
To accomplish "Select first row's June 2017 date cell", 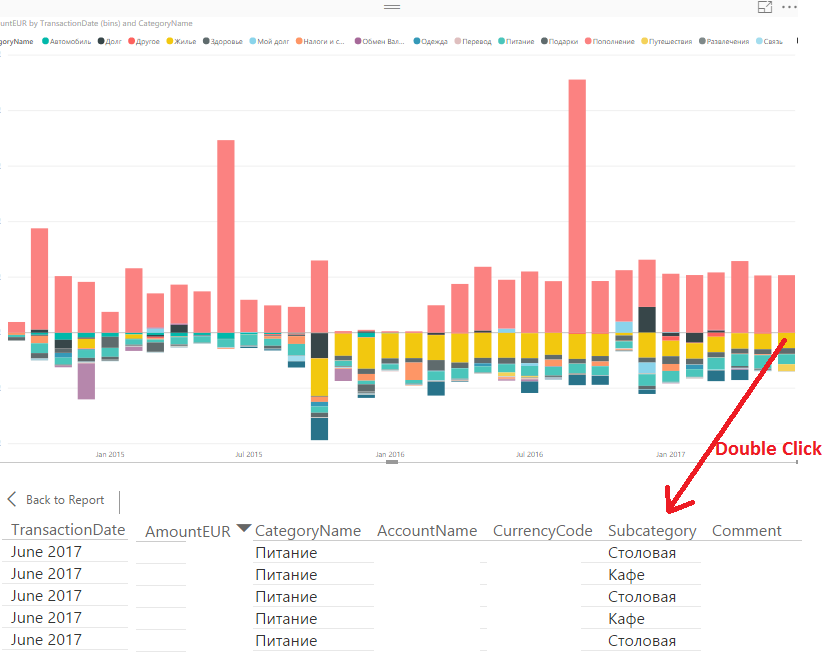I will [x=46, y=552].
